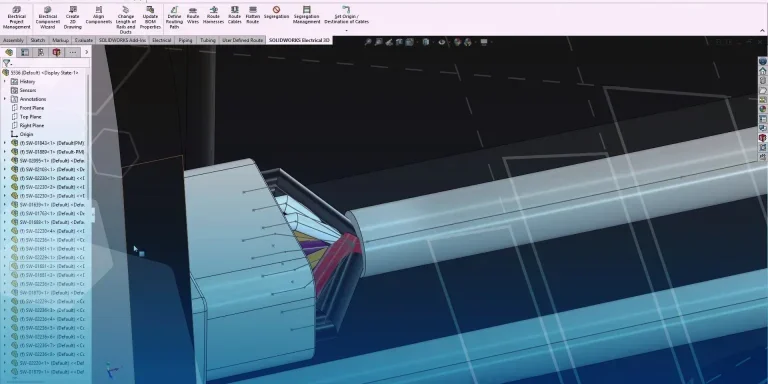Viewport: 768px width, 384px height.
Task: Open the File Explorer folder in task pane
Action: (763, 90)
